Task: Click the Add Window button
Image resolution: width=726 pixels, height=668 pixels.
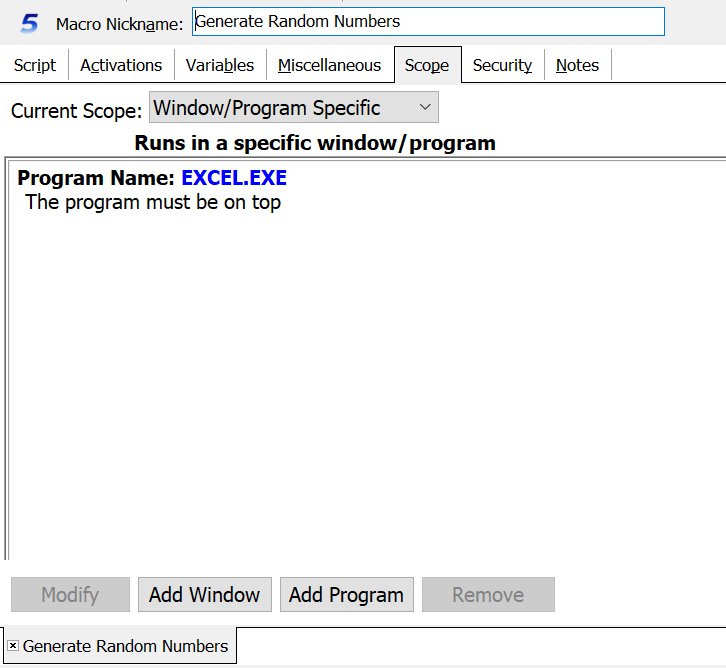Action: tap(204, 595)
